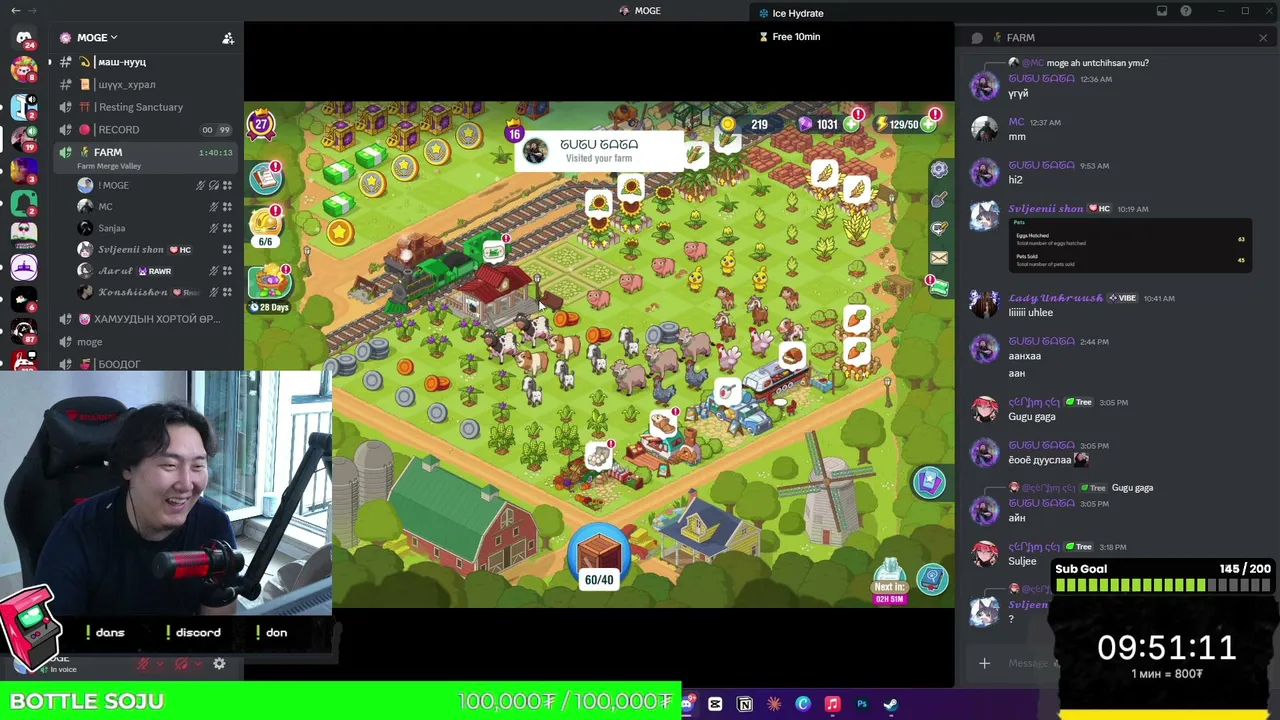Open the Discord inbox icon
This screenshot has height=720, width=1280.
click(x=1162, y=11)
